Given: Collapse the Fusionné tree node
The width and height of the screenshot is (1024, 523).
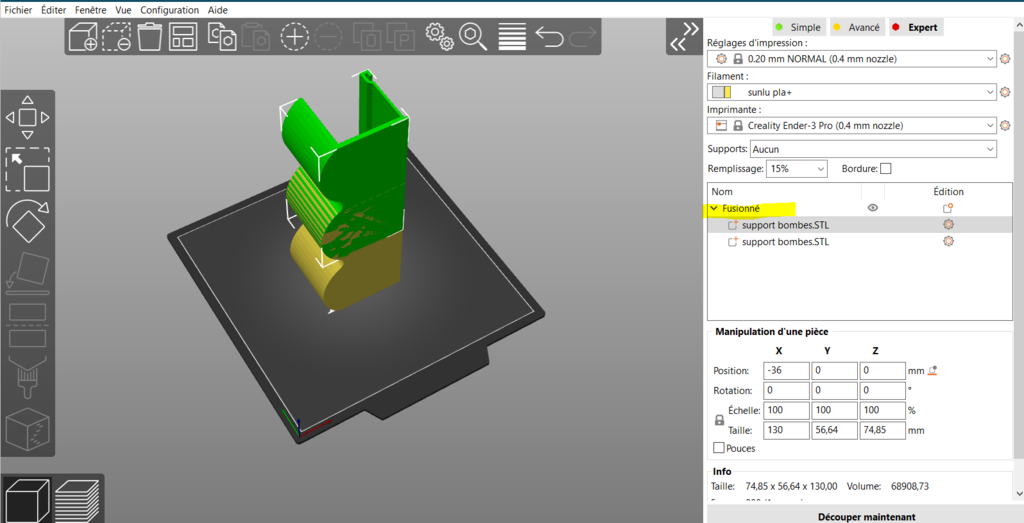Looking at the screenshot, I should click(714, 208).
